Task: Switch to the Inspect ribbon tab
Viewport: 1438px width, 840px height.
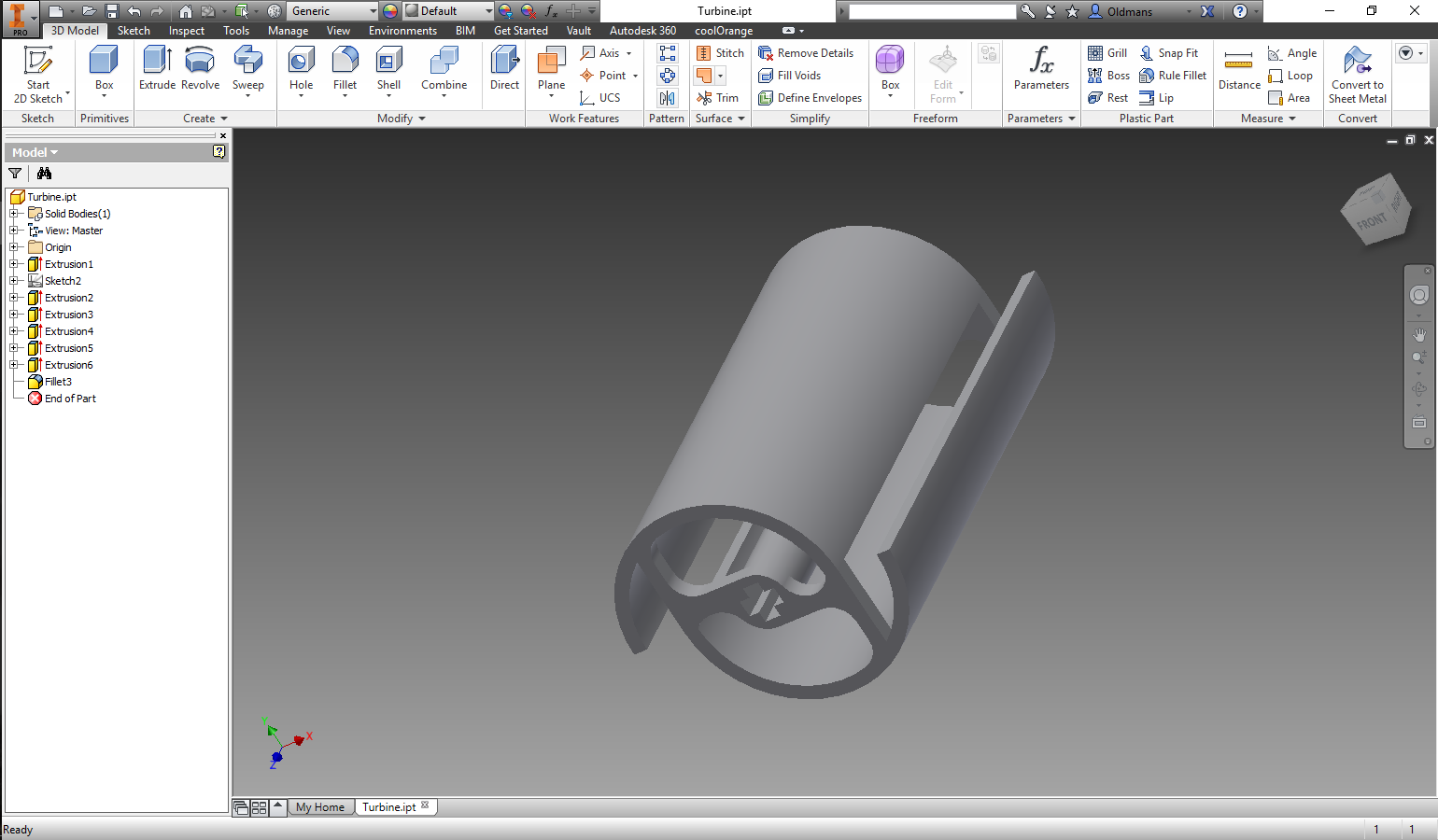Action: coord(186,31)
